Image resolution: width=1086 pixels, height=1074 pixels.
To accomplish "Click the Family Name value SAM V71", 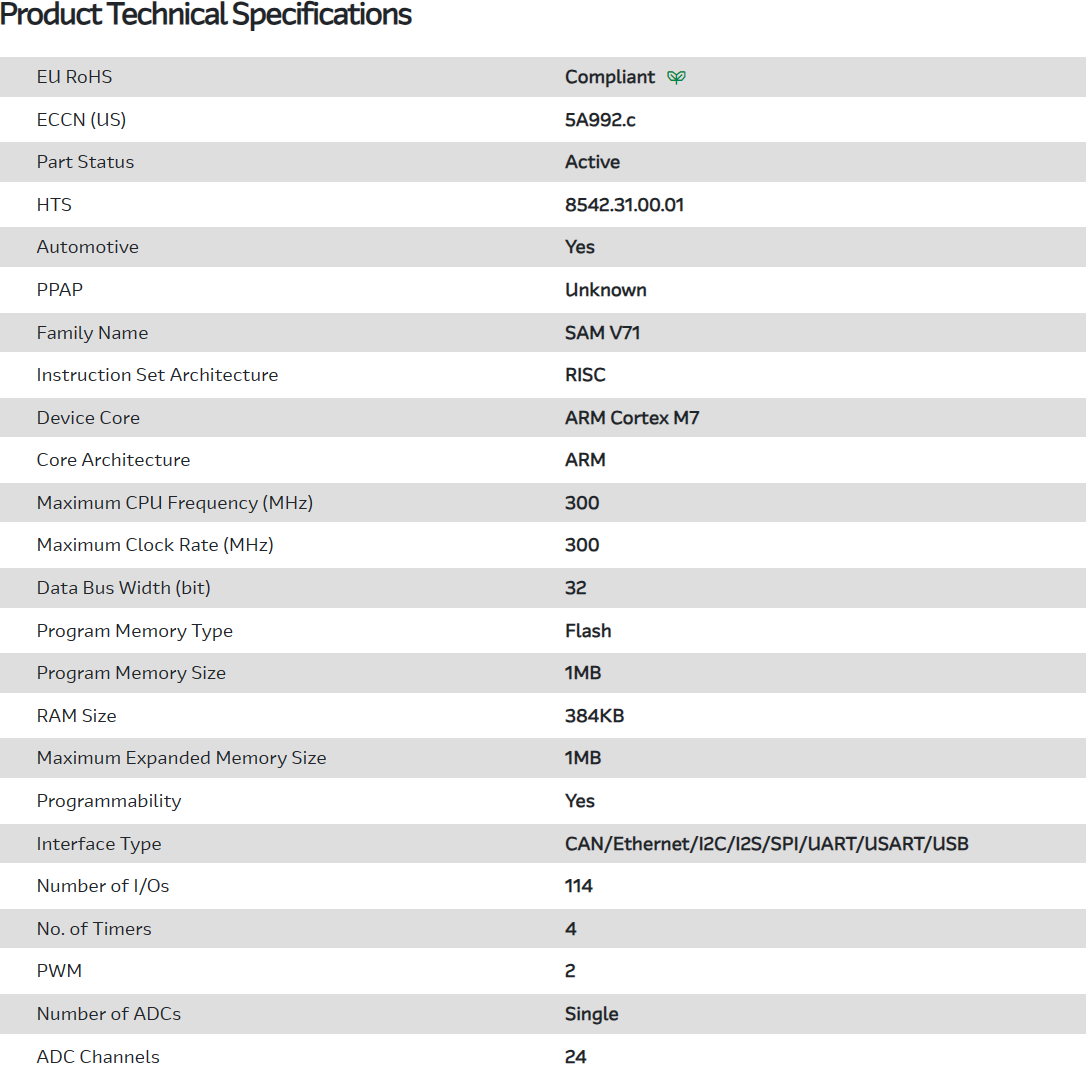I will coord(602,333).
